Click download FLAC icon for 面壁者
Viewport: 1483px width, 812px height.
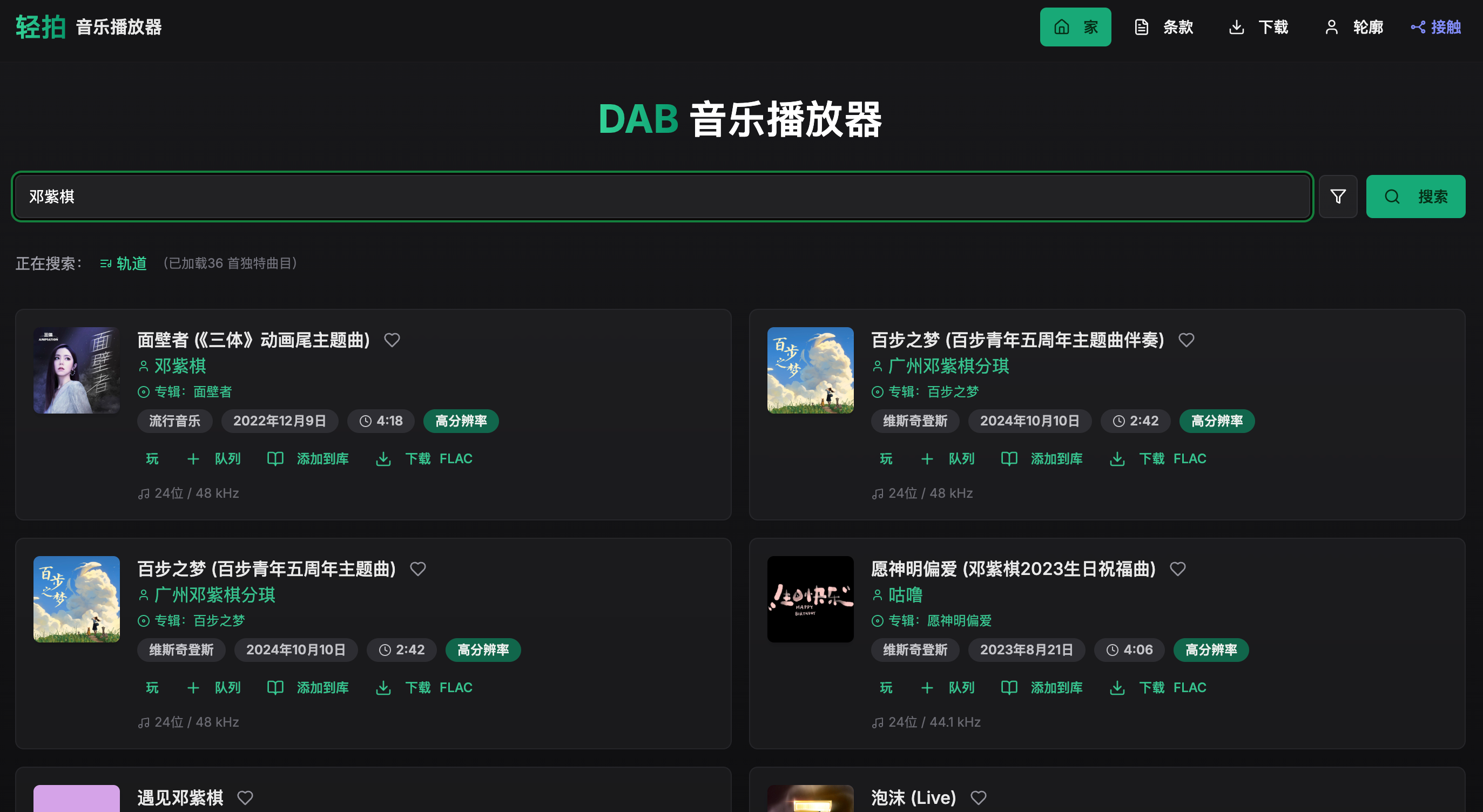[383, 459]
